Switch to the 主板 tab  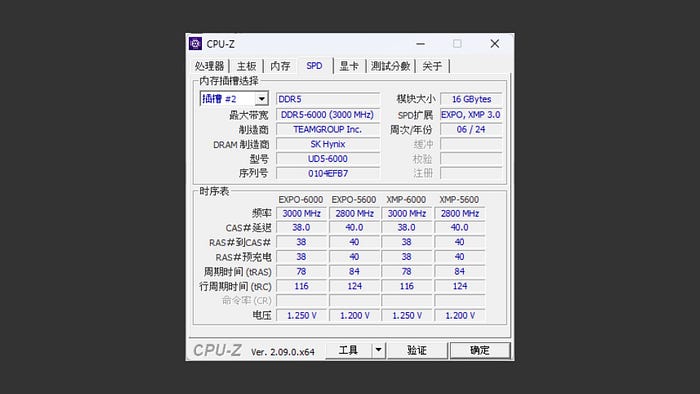point(246,66)
